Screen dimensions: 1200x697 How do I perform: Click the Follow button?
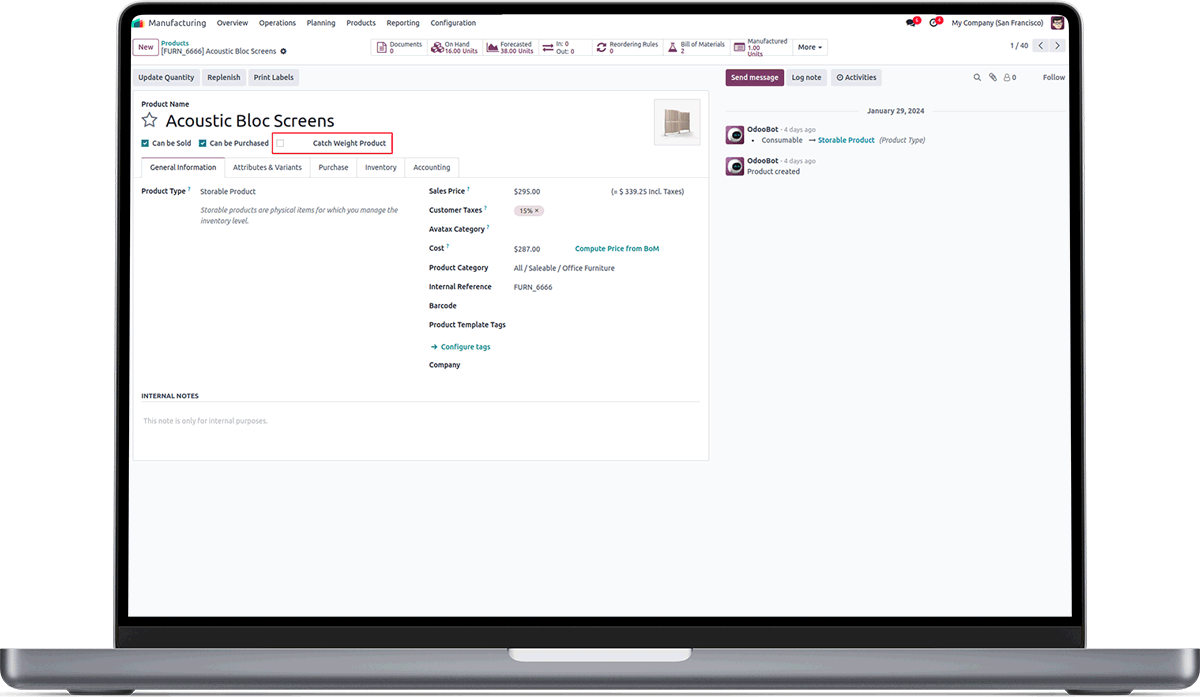[1054, 77]
